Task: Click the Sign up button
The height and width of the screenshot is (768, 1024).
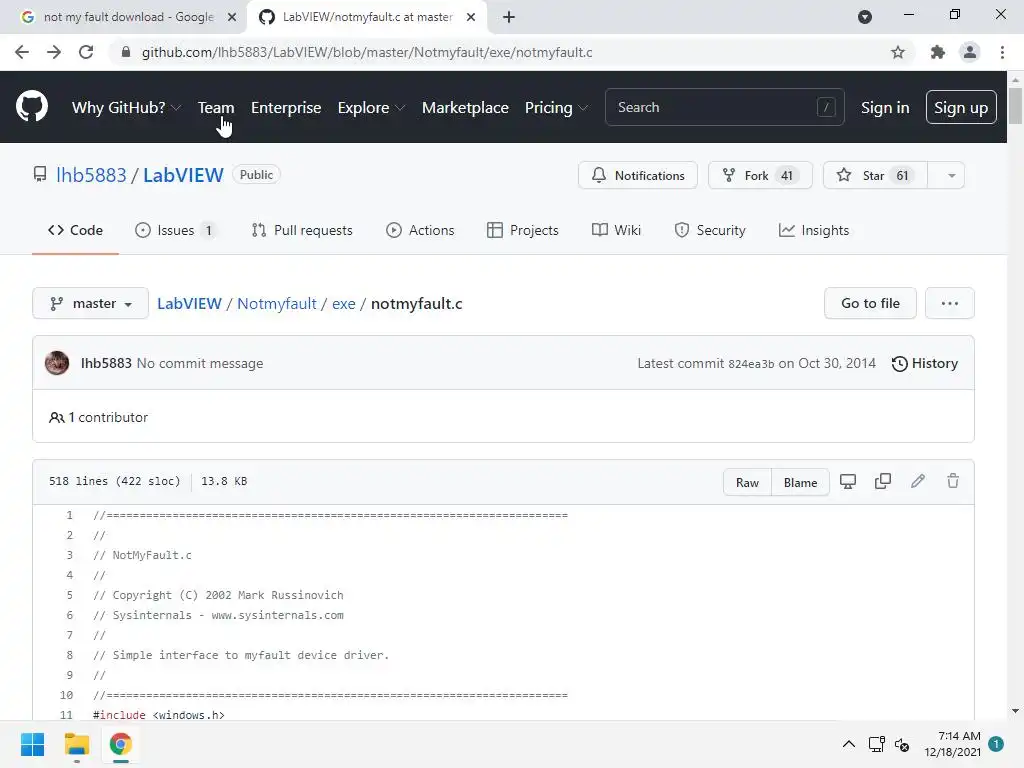Action: (x=961, y=107)
